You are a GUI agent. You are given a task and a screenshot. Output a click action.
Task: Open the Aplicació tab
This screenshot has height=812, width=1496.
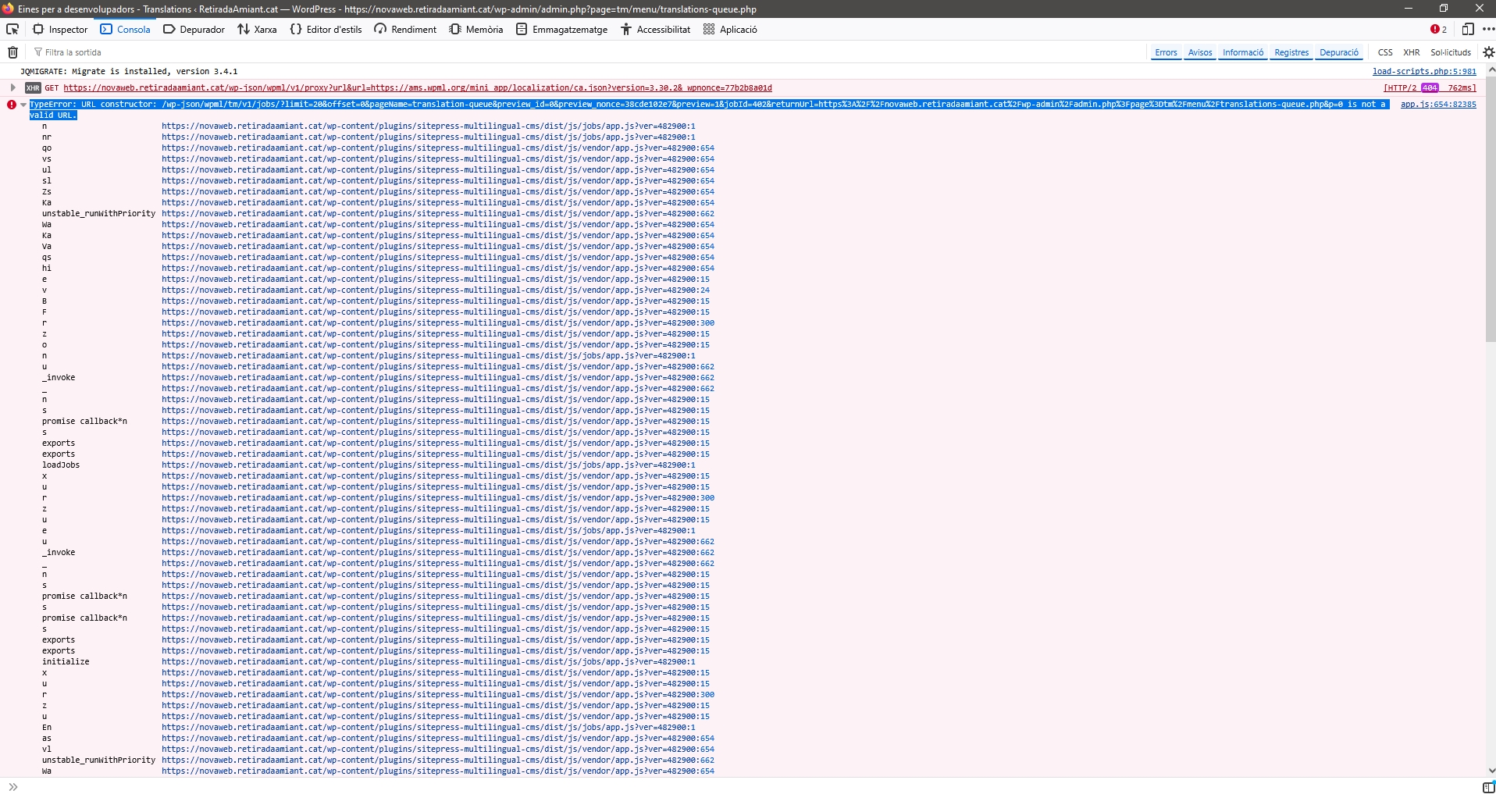pyautogui.click(x=730, y=30)
